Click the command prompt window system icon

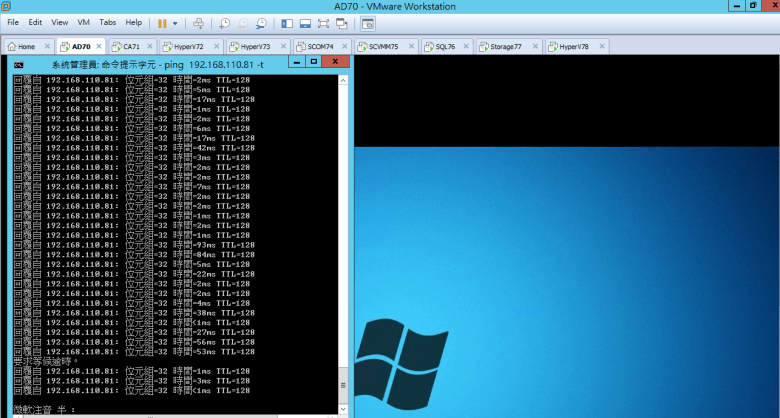(x=19, y=62)
